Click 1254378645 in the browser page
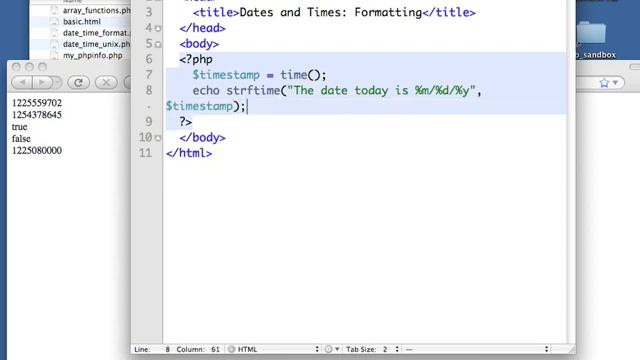 point(37,115)
